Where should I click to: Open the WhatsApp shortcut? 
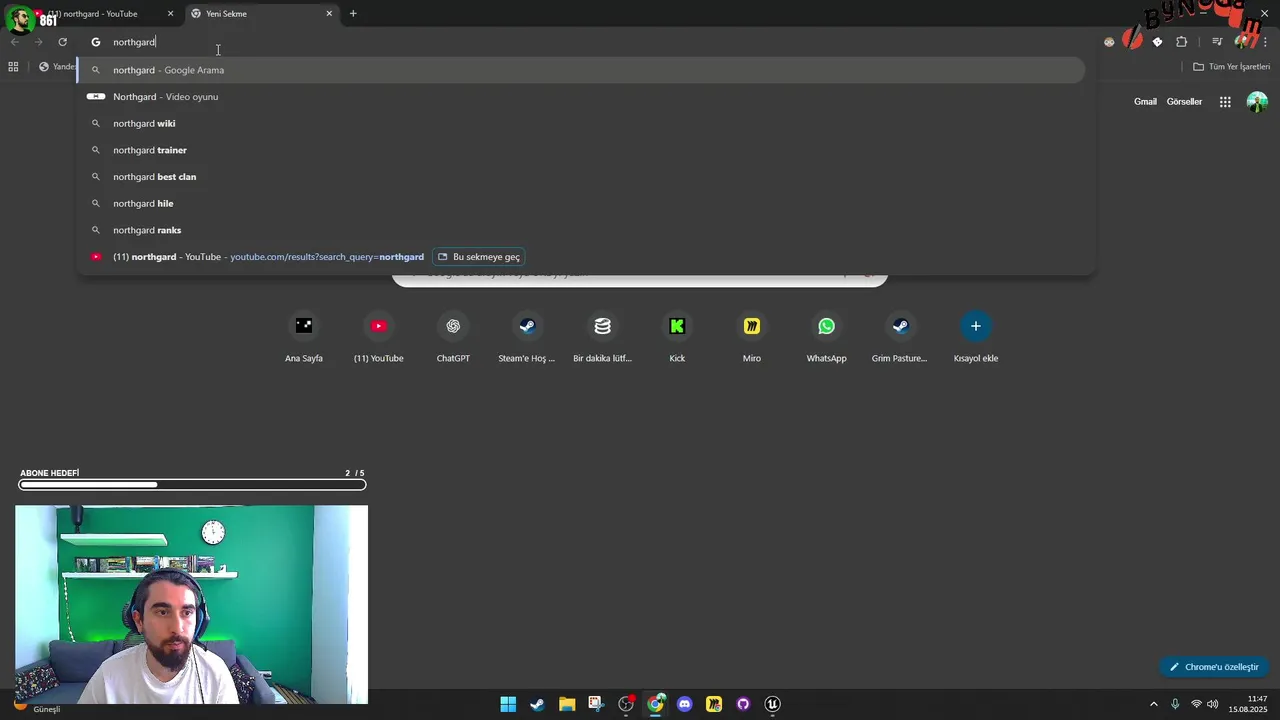pyautogui.click(x=826, y=338)
